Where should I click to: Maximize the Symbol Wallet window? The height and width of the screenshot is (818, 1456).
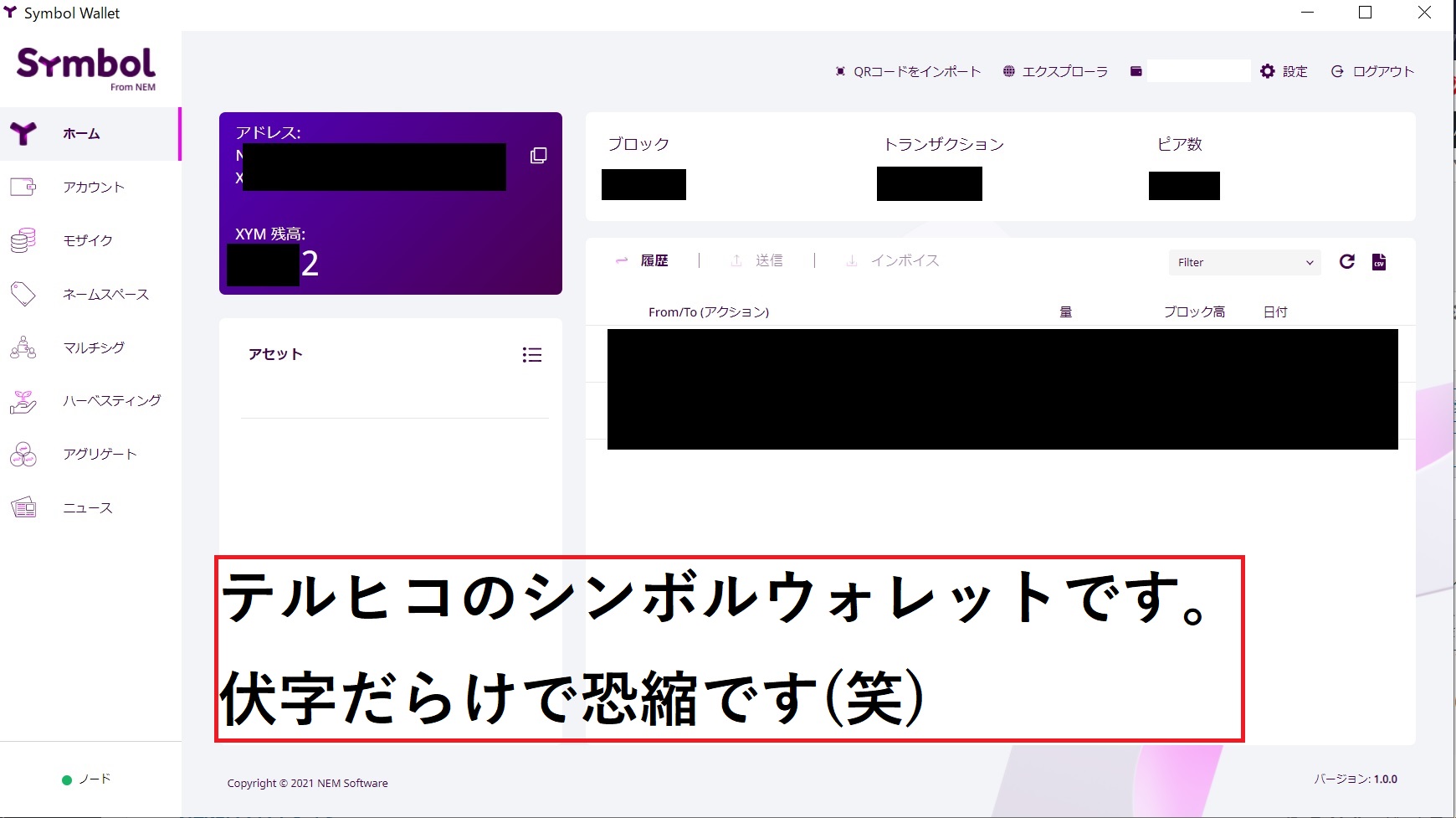[1366, 13]
